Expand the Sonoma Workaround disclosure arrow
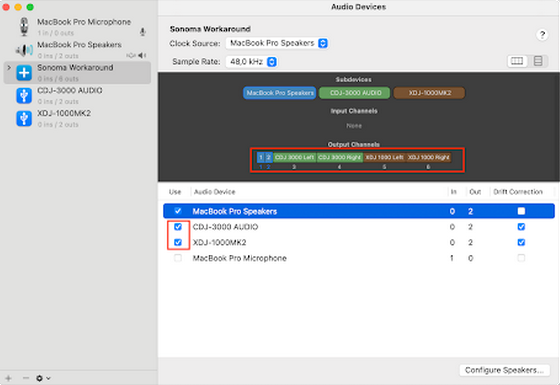This screenshot has width=560, height=385. 9,68
